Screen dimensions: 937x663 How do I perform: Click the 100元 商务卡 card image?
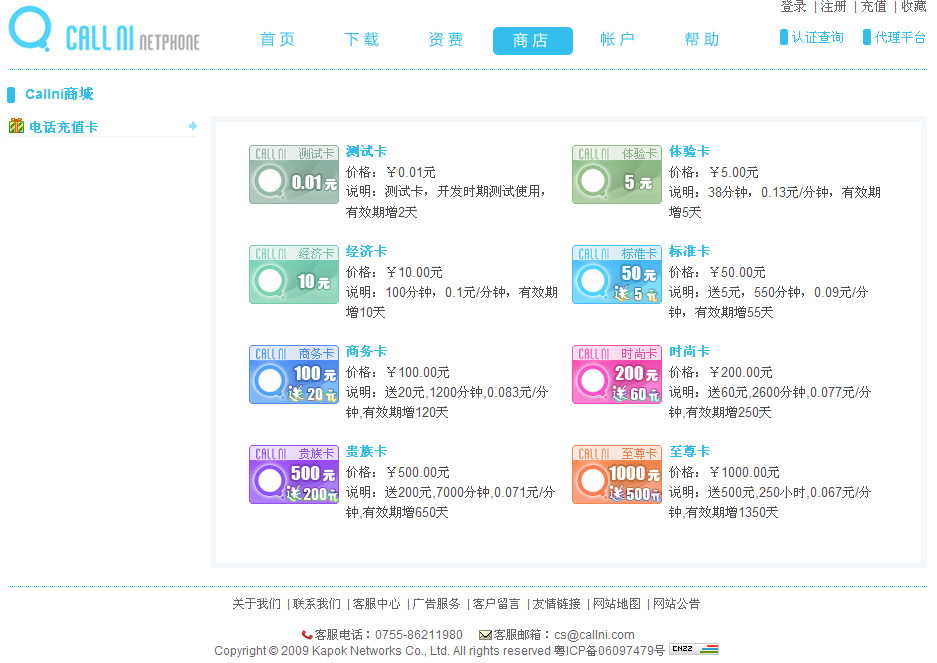pyautogui.click(x=294, y=374)
